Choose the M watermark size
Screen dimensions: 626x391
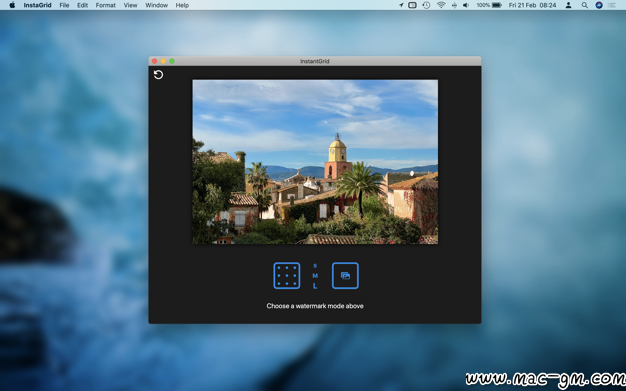[x=315, y=276]
